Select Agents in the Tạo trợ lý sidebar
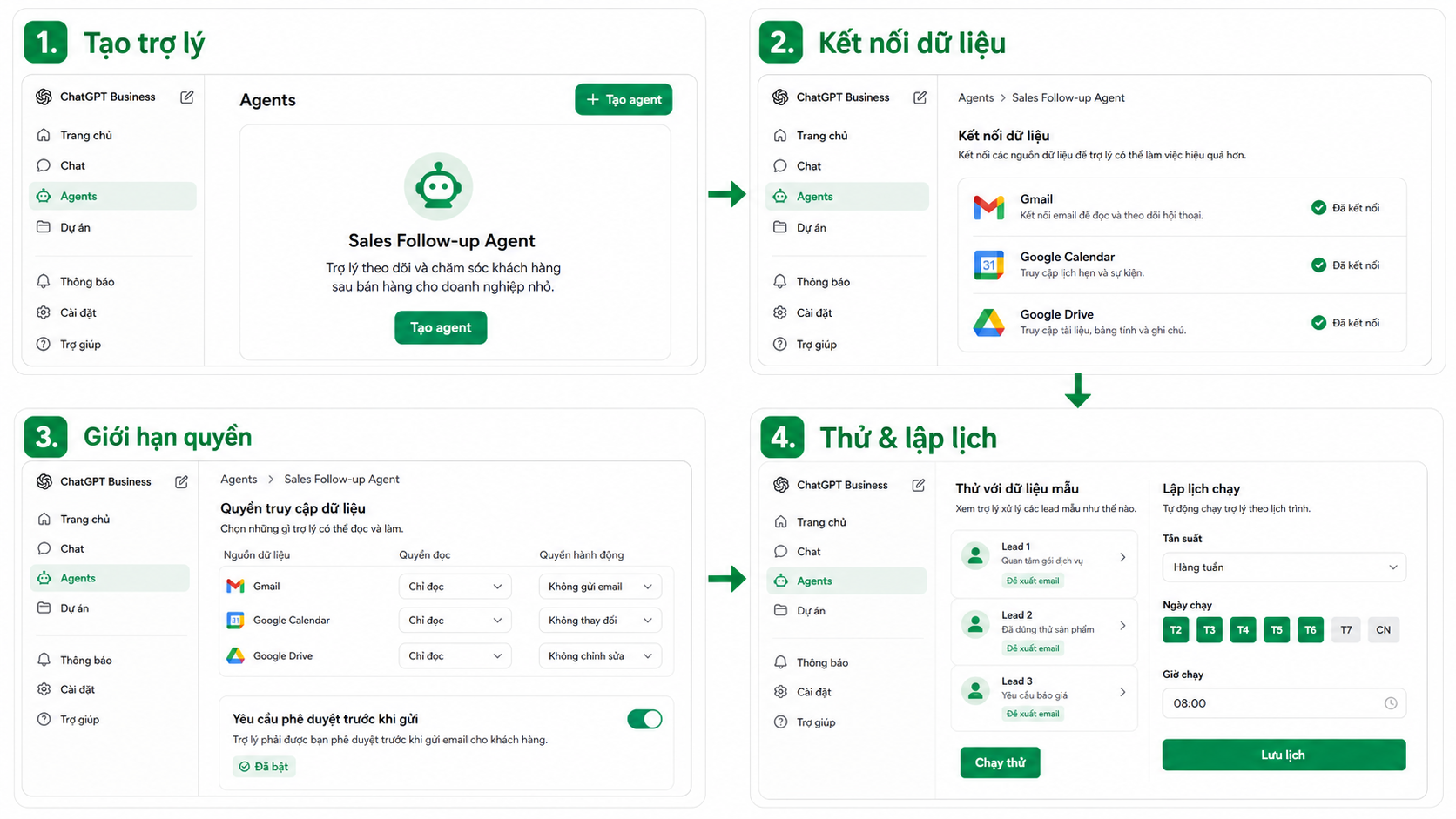Screen dimensions: 1456x819 point(113,196)
